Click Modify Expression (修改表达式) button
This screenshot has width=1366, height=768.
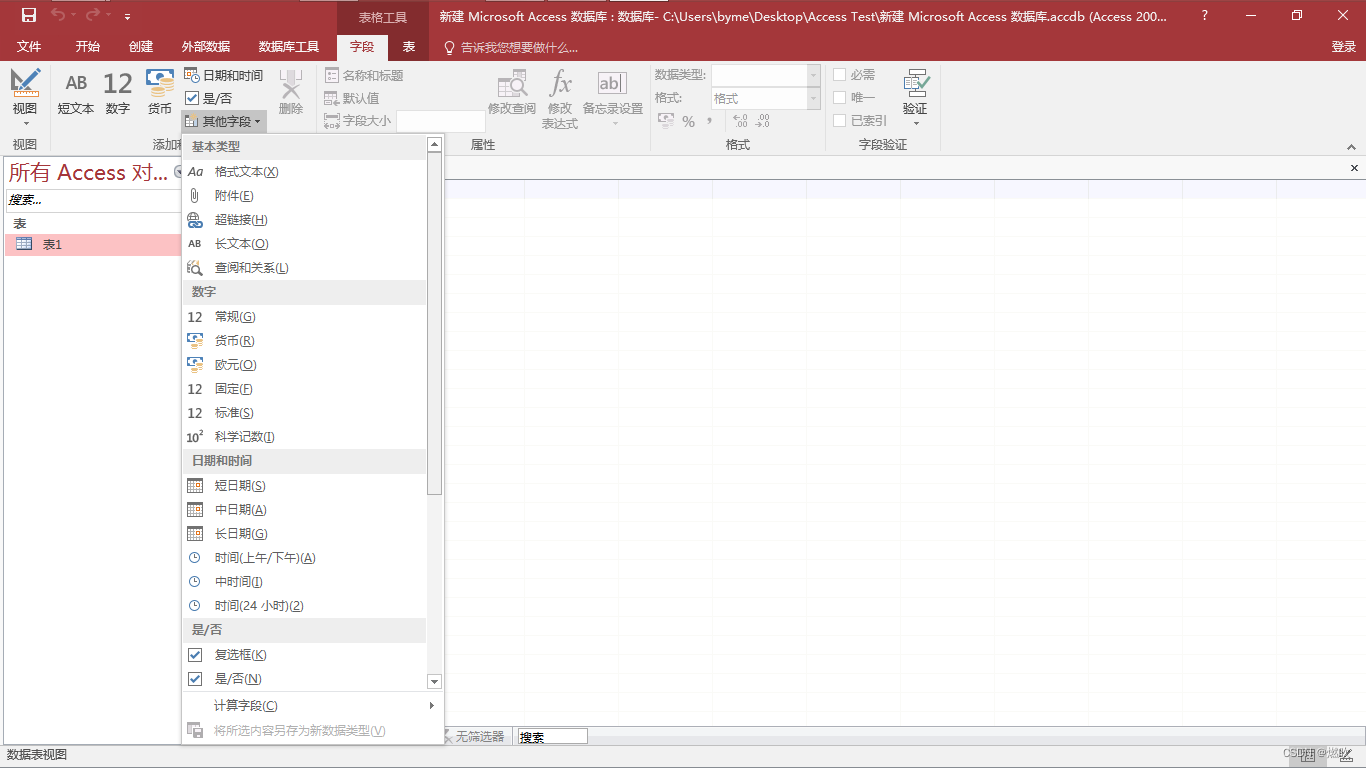click(560, 99)
